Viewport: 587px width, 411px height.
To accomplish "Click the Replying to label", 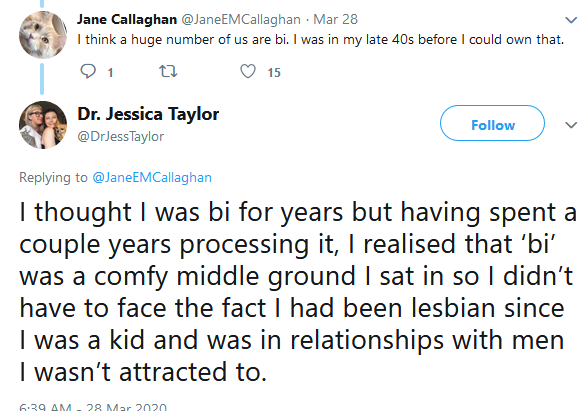I will coord(53,177).
